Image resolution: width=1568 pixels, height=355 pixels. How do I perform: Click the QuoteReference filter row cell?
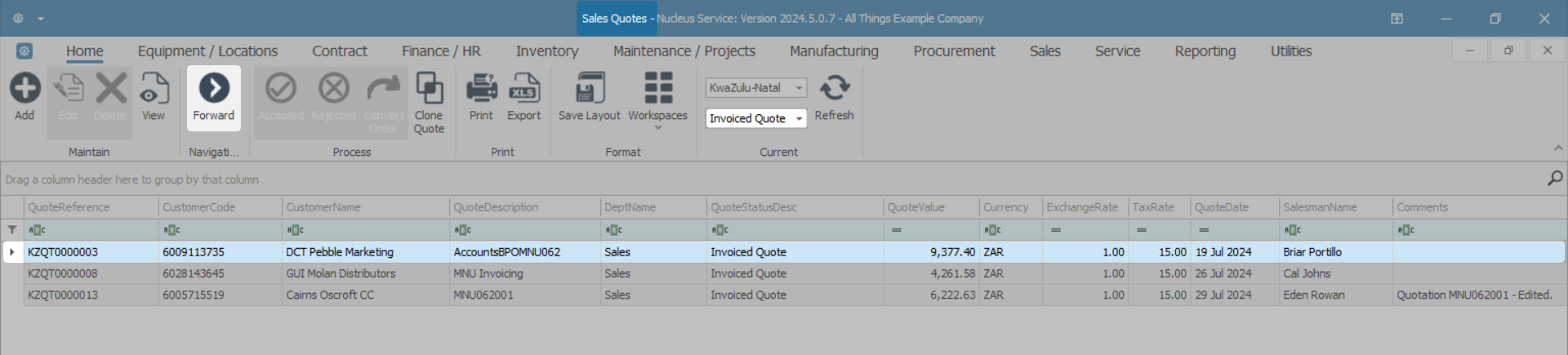pyautogui.click(x=91, y=230)
